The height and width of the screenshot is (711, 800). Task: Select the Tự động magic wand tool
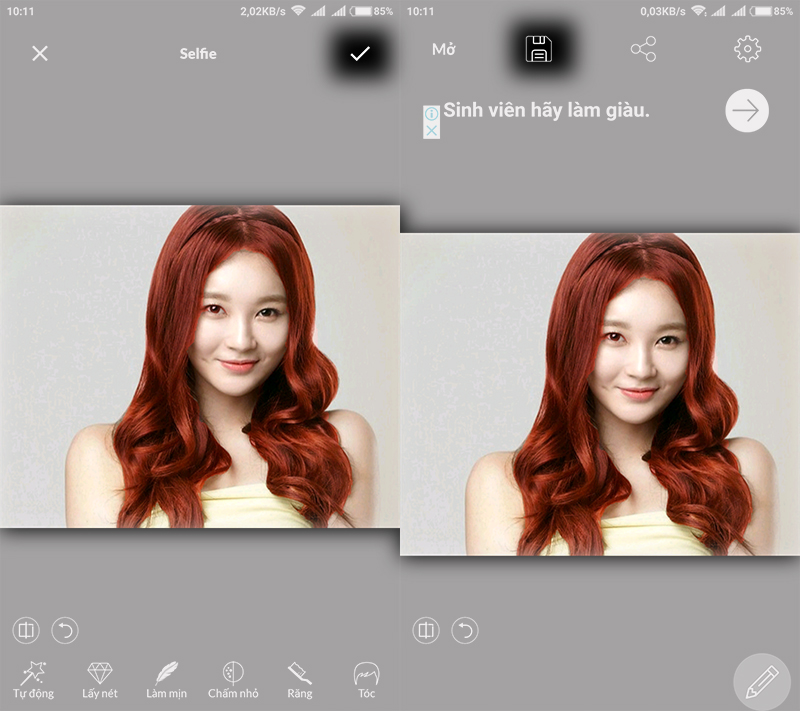click(33, 680)
